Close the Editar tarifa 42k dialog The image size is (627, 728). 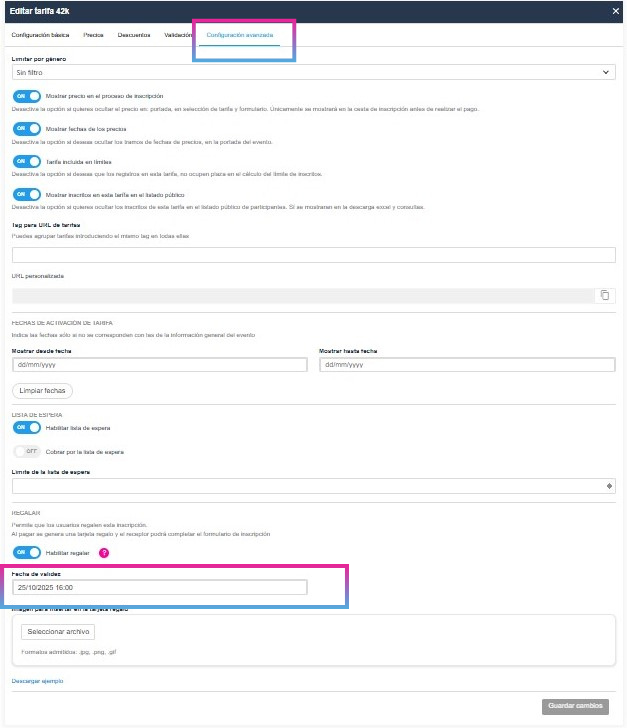coord(616,11)
